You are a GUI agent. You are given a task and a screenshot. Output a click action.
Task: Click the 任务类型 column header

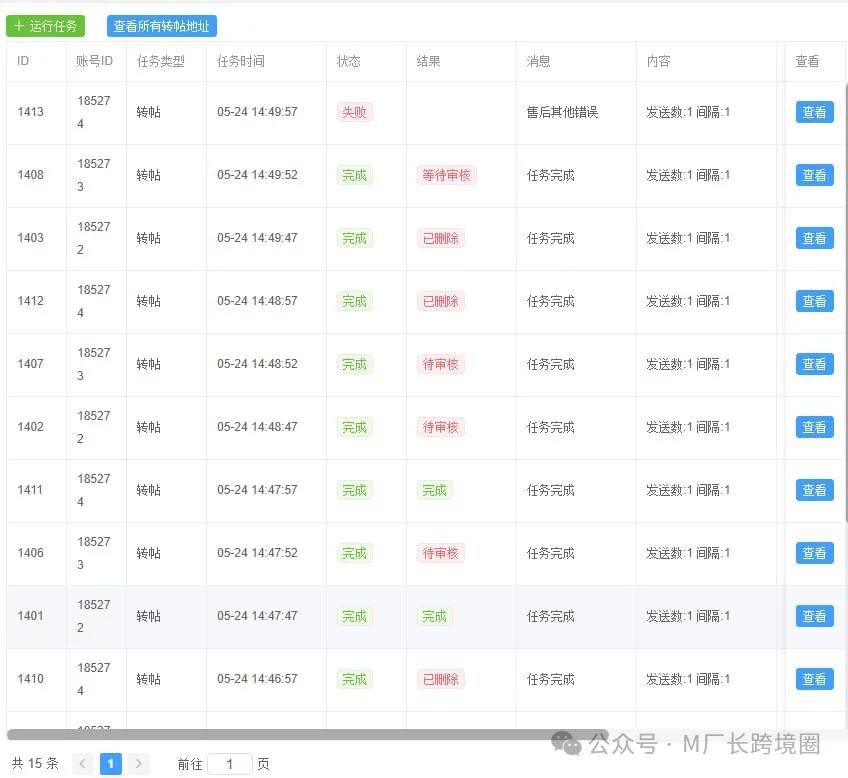[x=161, y=61]
